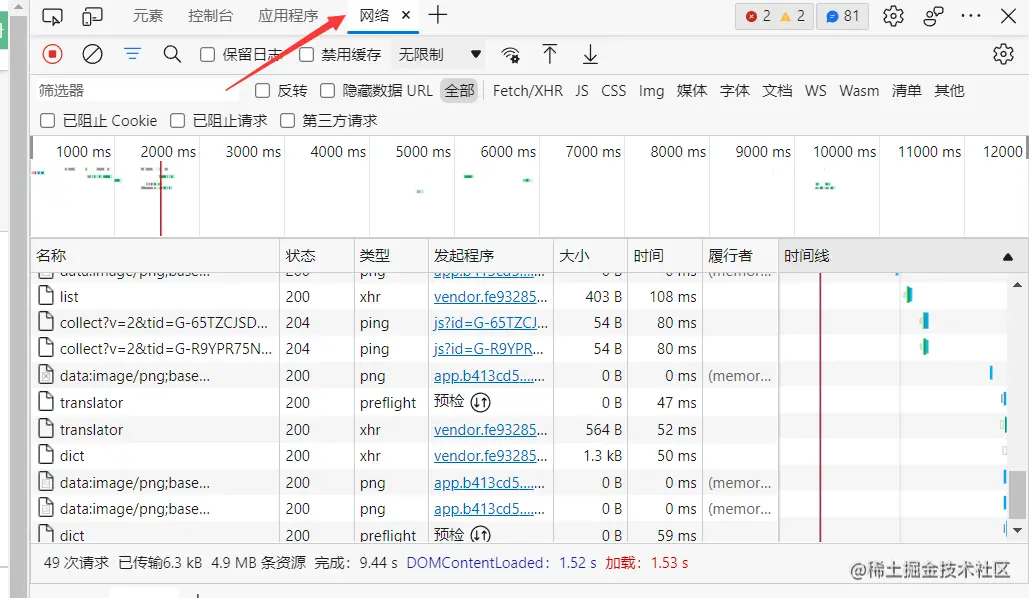This screenshot has width=1029, height=598.
Task: Sort by the 大小 column header
Action: pyautogui.click(x=590, y=255)
